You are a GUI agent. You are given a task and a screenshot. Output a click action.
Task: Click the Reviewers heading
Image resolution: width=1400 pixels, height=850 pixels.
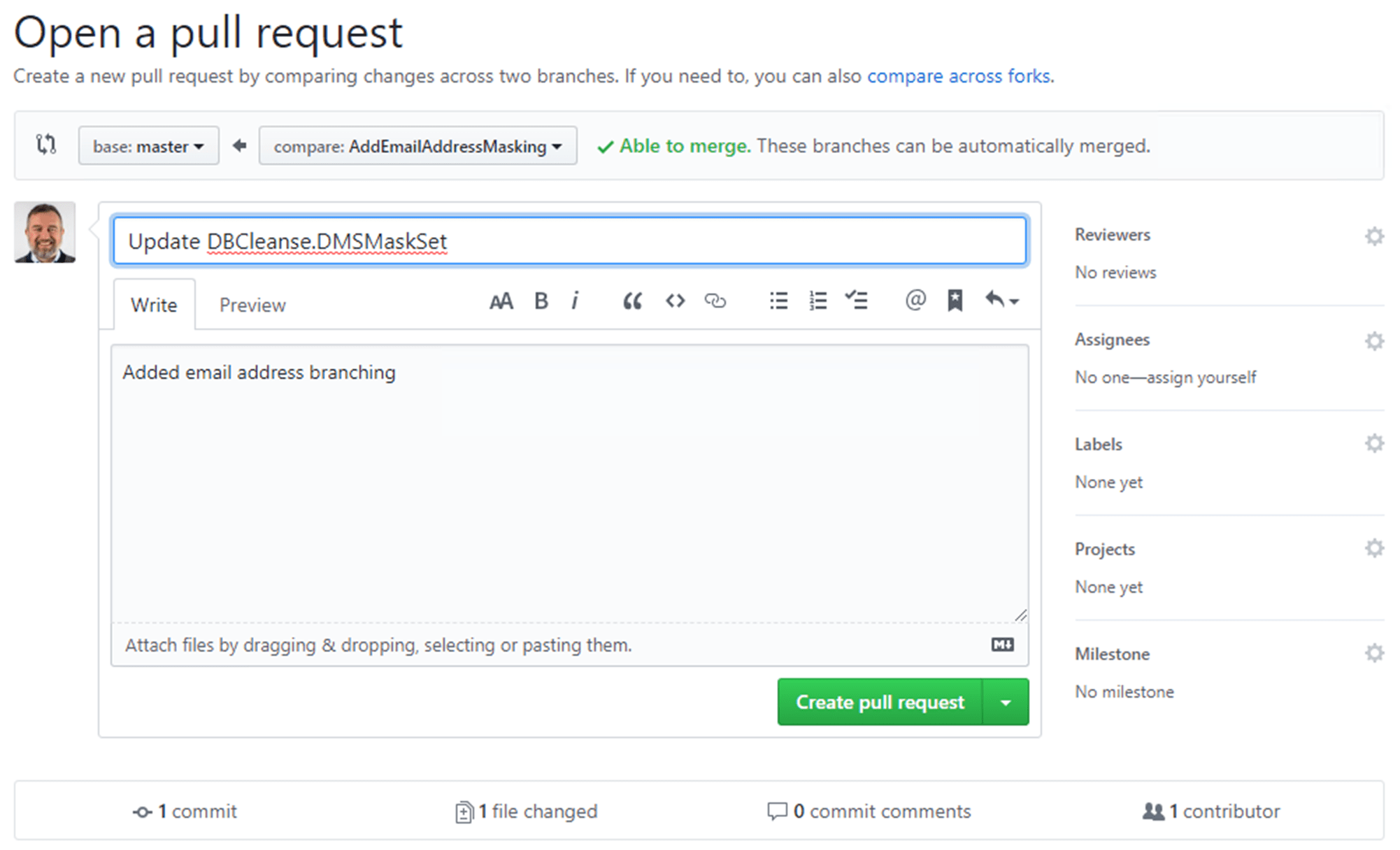pyautogui.click(x=1113, y=235)
